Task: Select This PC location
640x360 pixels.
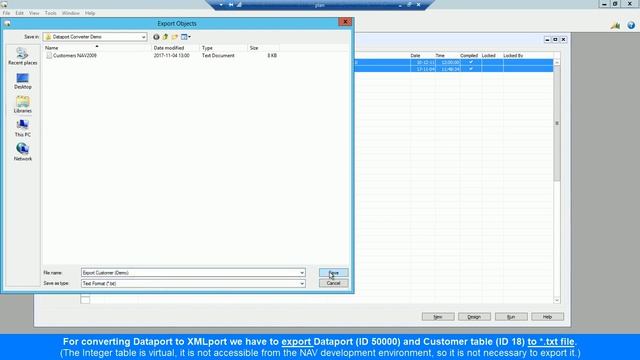Action: (22, 128)
